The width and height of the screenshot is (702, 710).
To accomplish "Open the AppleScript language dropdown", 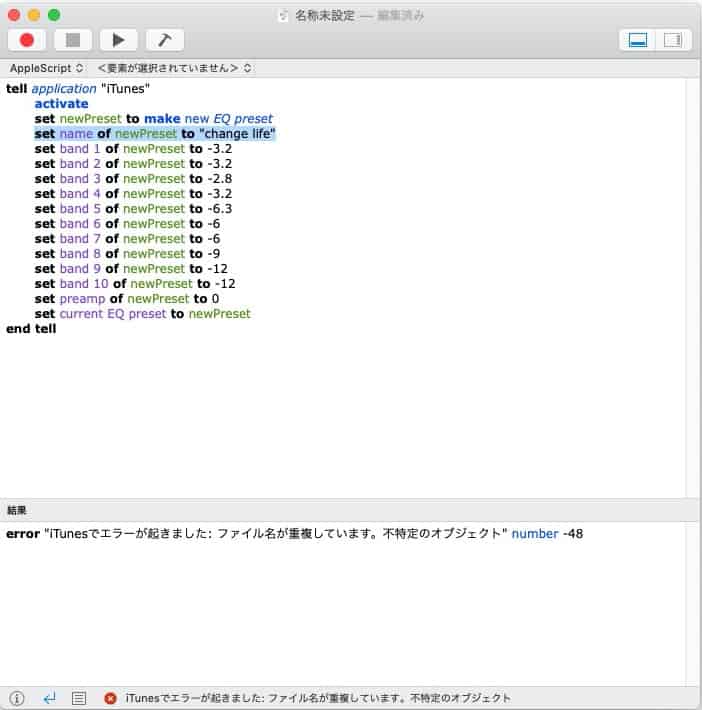I will coord(47,68).
